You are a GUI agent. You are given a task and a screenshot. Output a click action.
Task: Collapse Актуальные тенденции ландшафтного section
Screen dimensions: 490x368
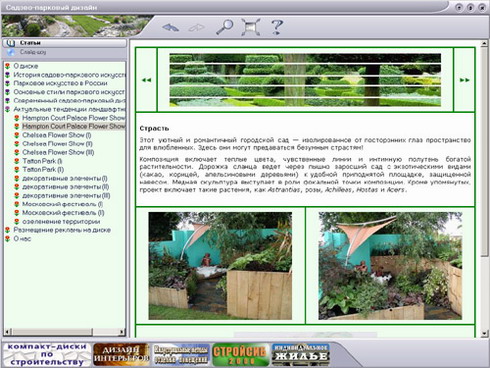tap(69, 109)
